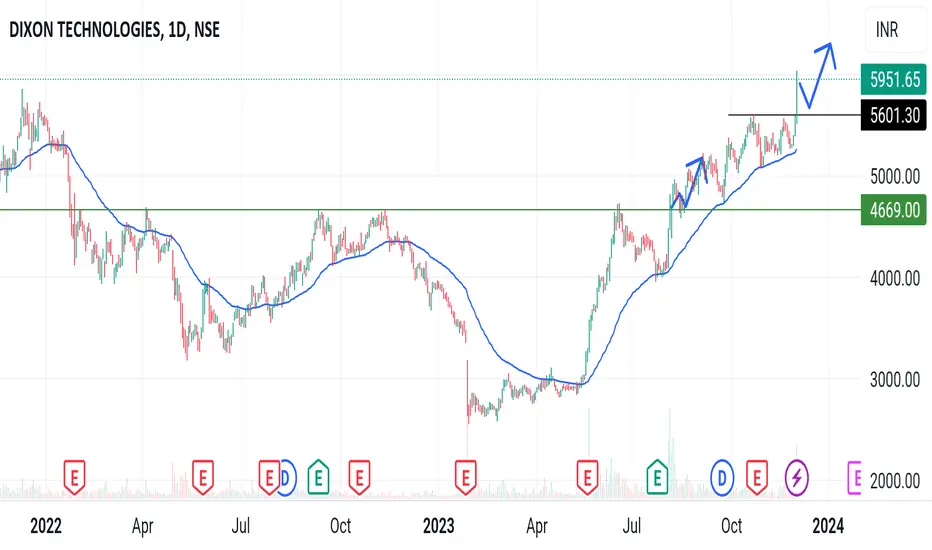Click the DIXON TECHNOLOGIES, 1D, NSE title
The image size is (932, 550).
(x=114, y=30)
